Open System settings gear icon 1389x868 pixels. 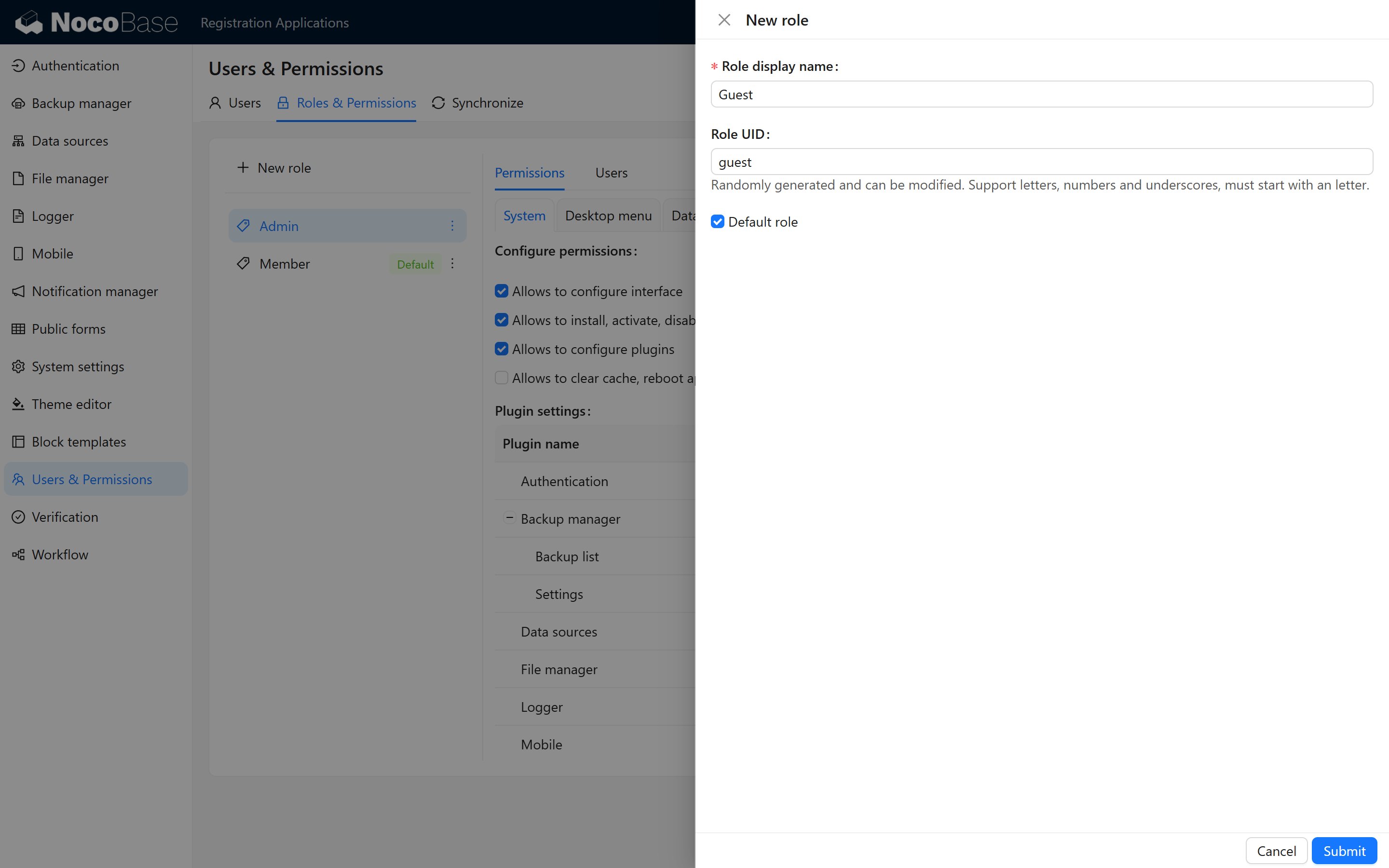tap(18, 366)
